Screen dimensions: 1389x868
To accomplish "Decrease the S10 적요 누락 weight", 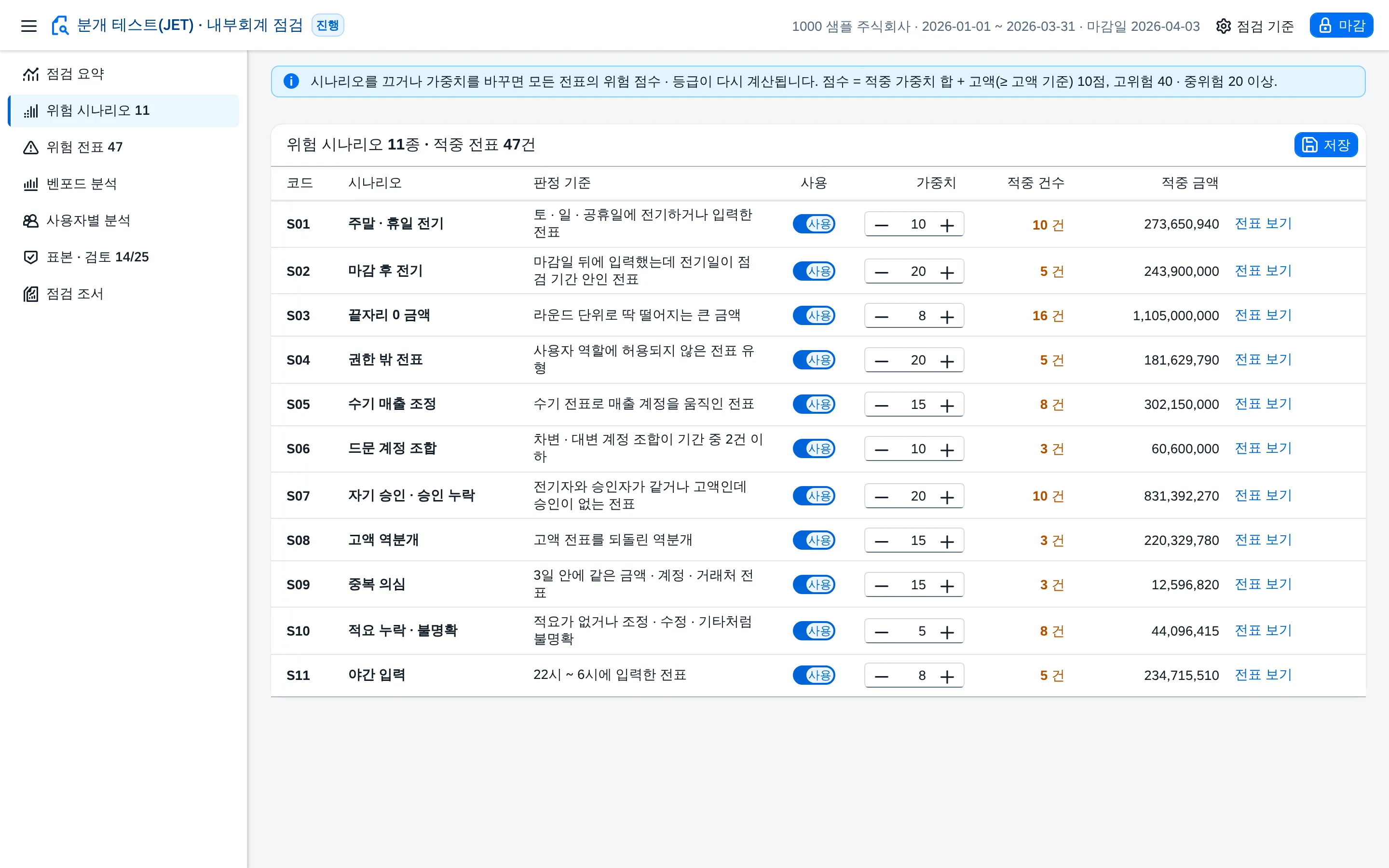I will [881, 632].
